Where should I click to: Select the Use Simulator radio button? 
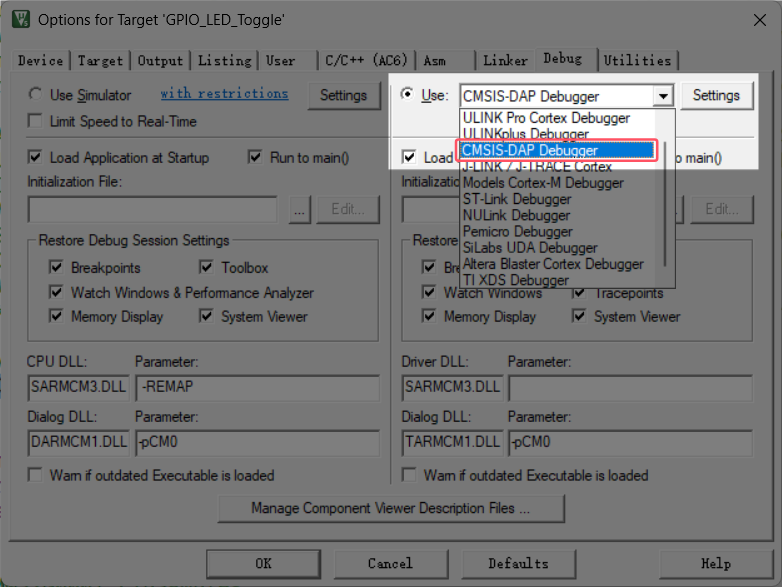(36, 95)
